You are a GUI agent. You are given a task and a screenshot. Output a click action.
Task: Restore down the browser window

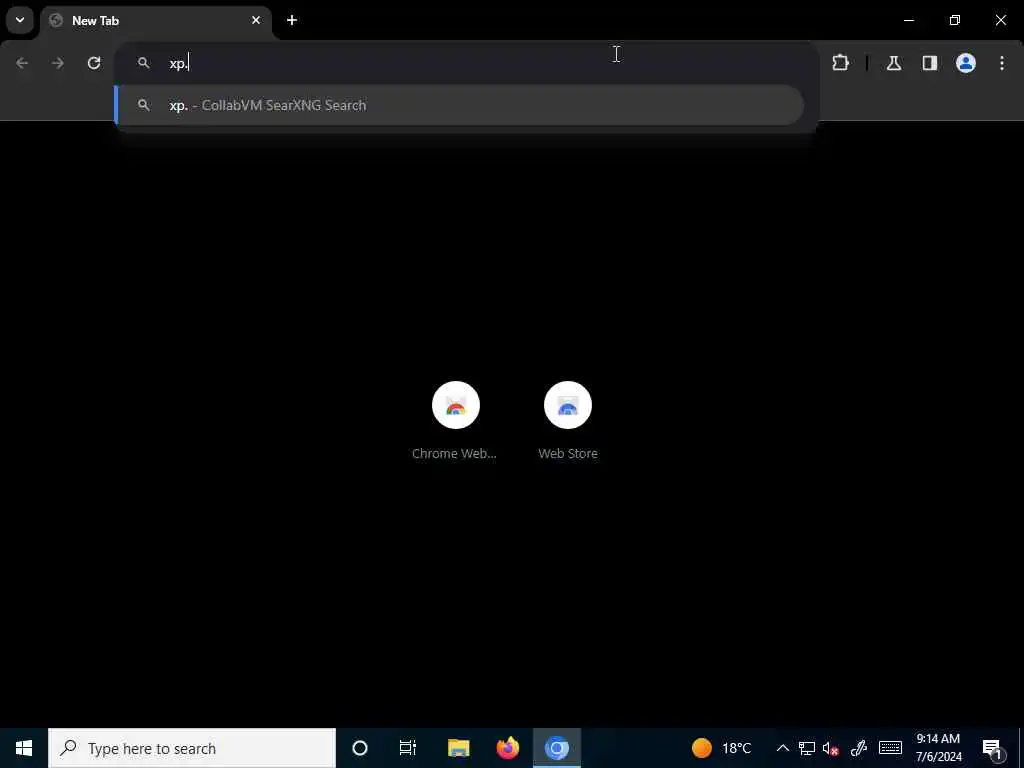point(955,20)
